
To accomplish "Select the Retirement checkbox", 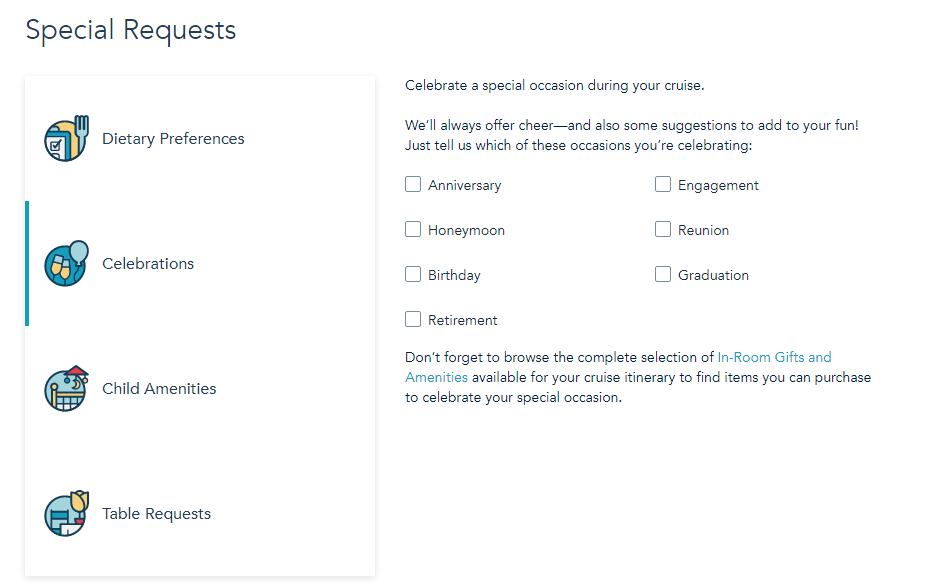I will (x=413, y=319).
